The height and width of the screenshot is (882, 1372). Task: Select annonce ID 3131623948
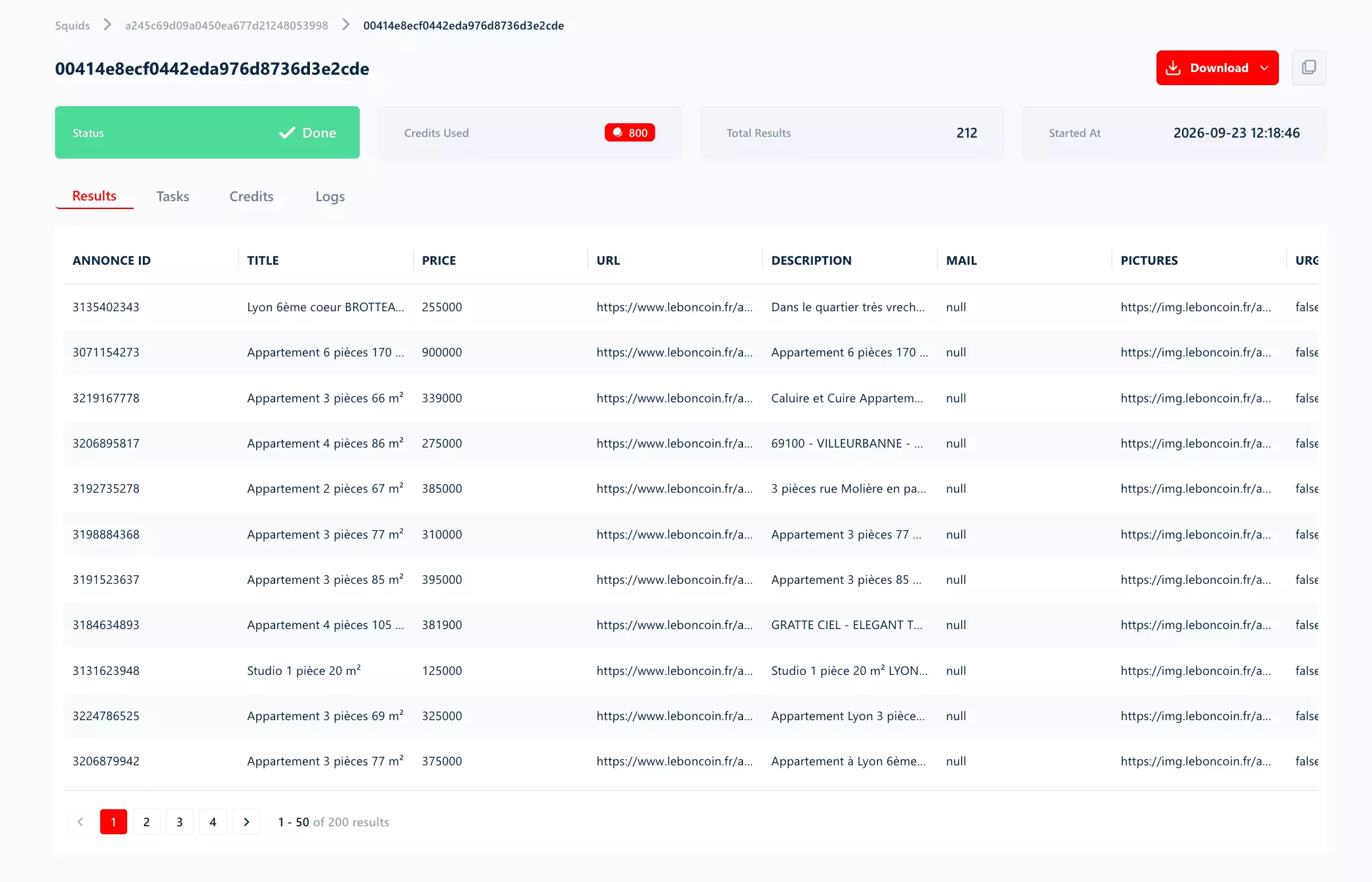click(106, 670)
